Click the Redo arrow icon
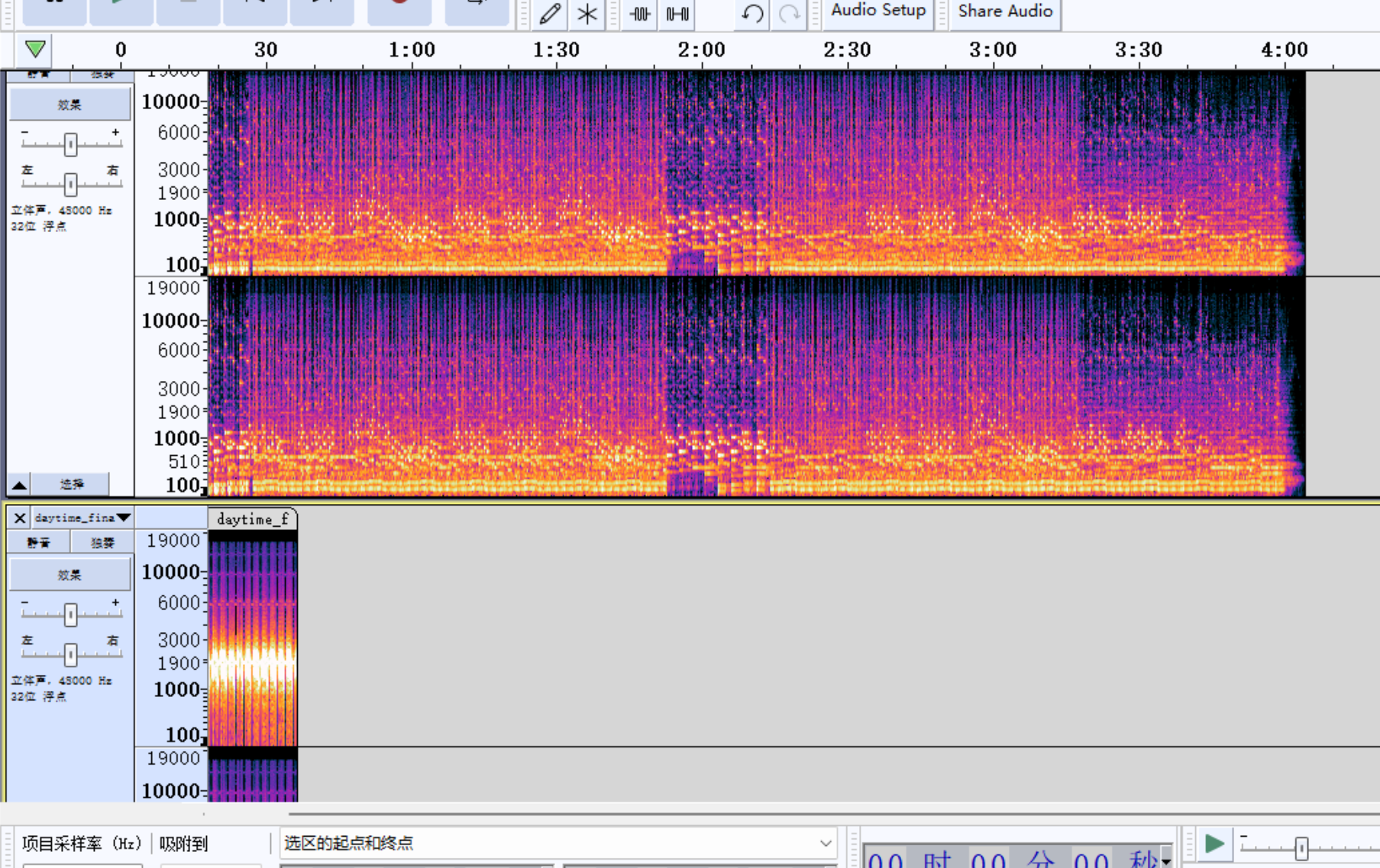 click(790, 13)
